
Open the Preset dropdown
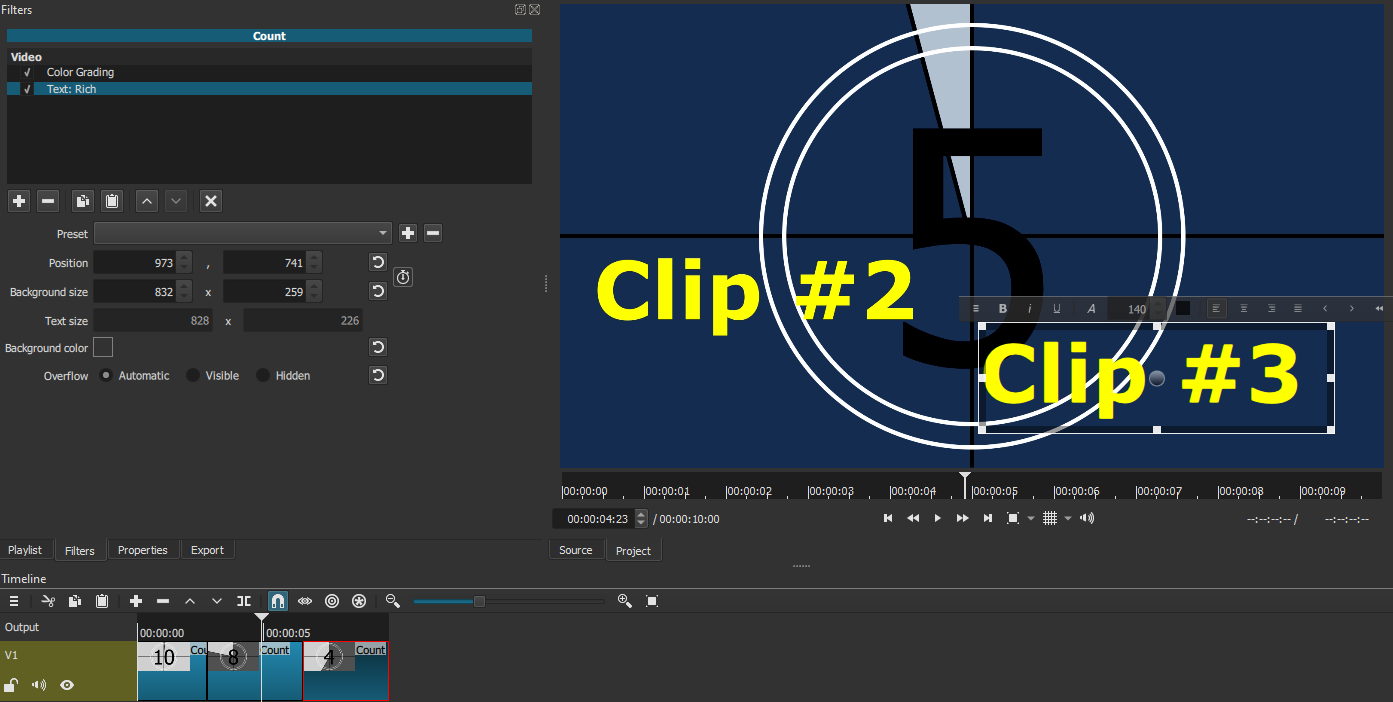tap(242, 233)
